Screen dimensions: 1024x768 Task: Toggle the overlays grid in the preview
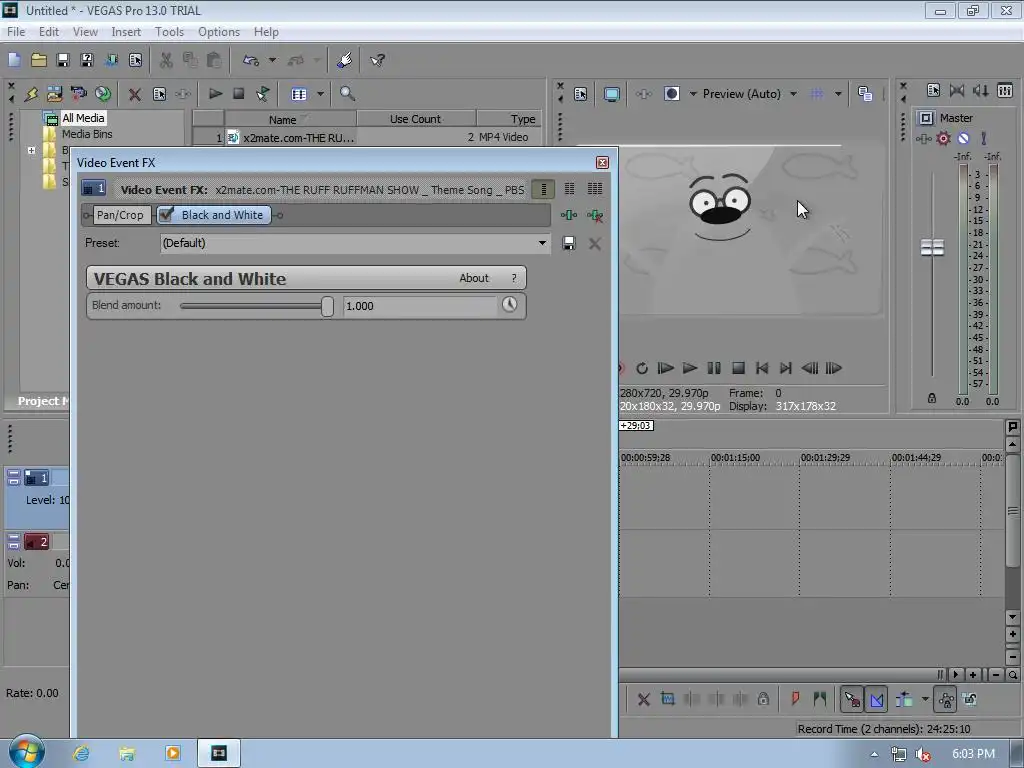(817, 94)
